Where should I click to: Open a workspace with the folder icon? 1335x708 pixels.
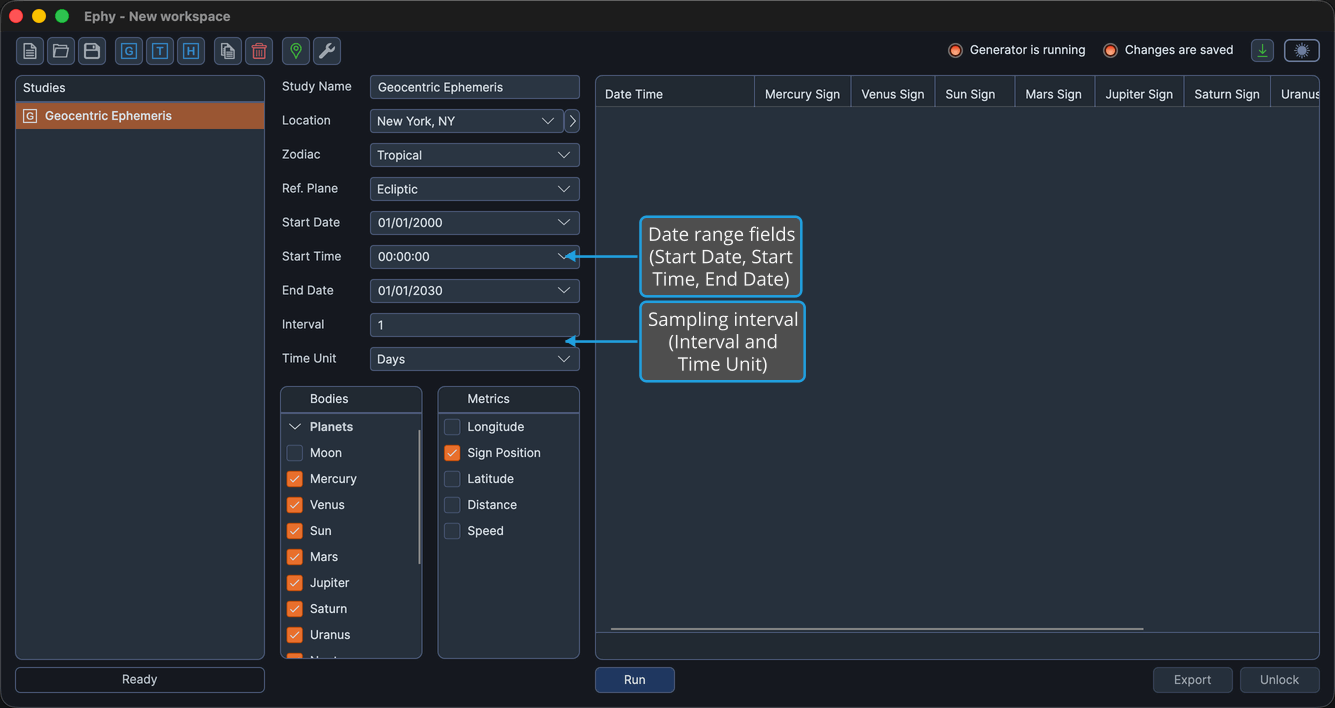[x=61, y=51]
